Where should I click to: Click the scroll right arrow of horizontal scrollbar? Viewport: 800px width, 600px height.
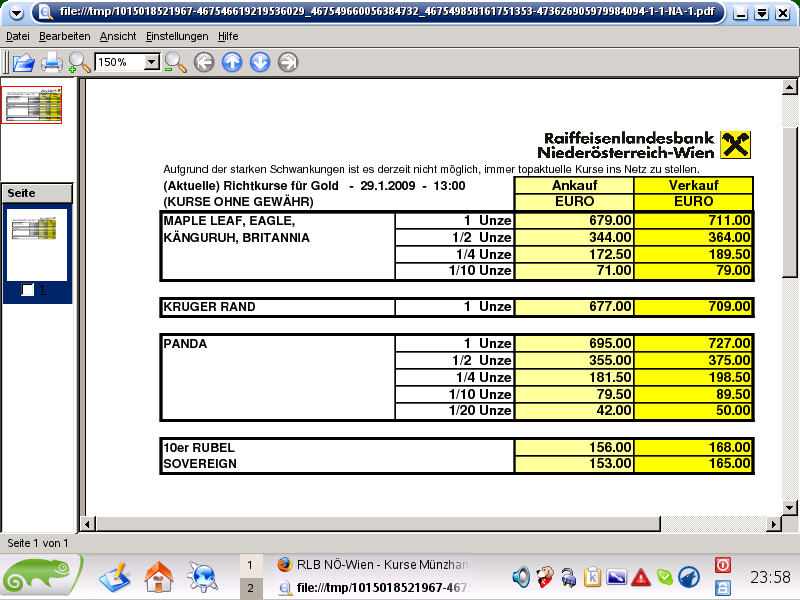[x=774, y=524]
